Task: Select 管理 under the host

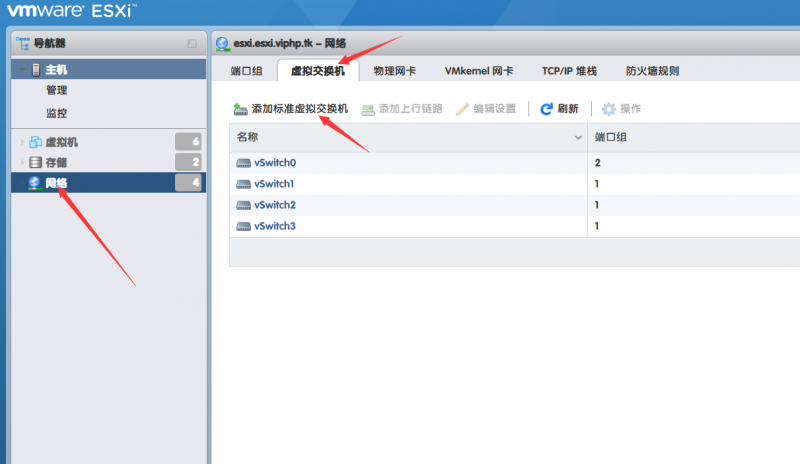Action: pyautogui.click(x=57, y=90)
